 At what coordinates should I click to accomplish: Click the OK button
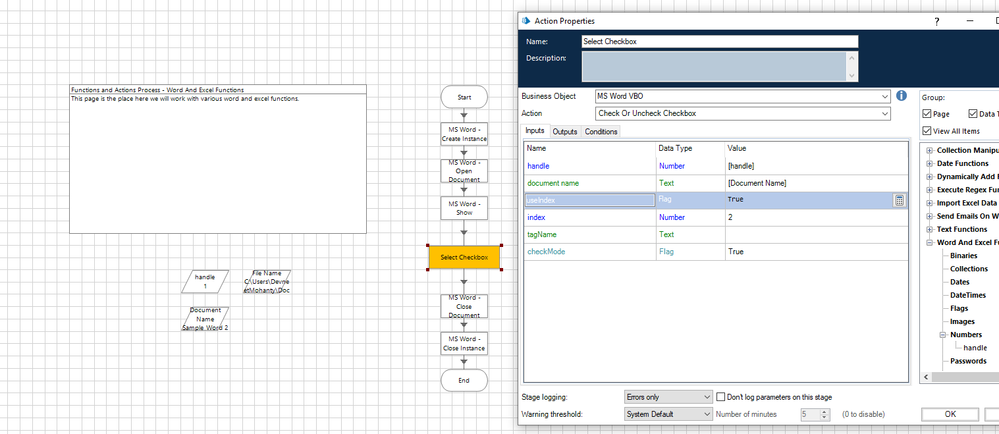[x=950, y=414]
